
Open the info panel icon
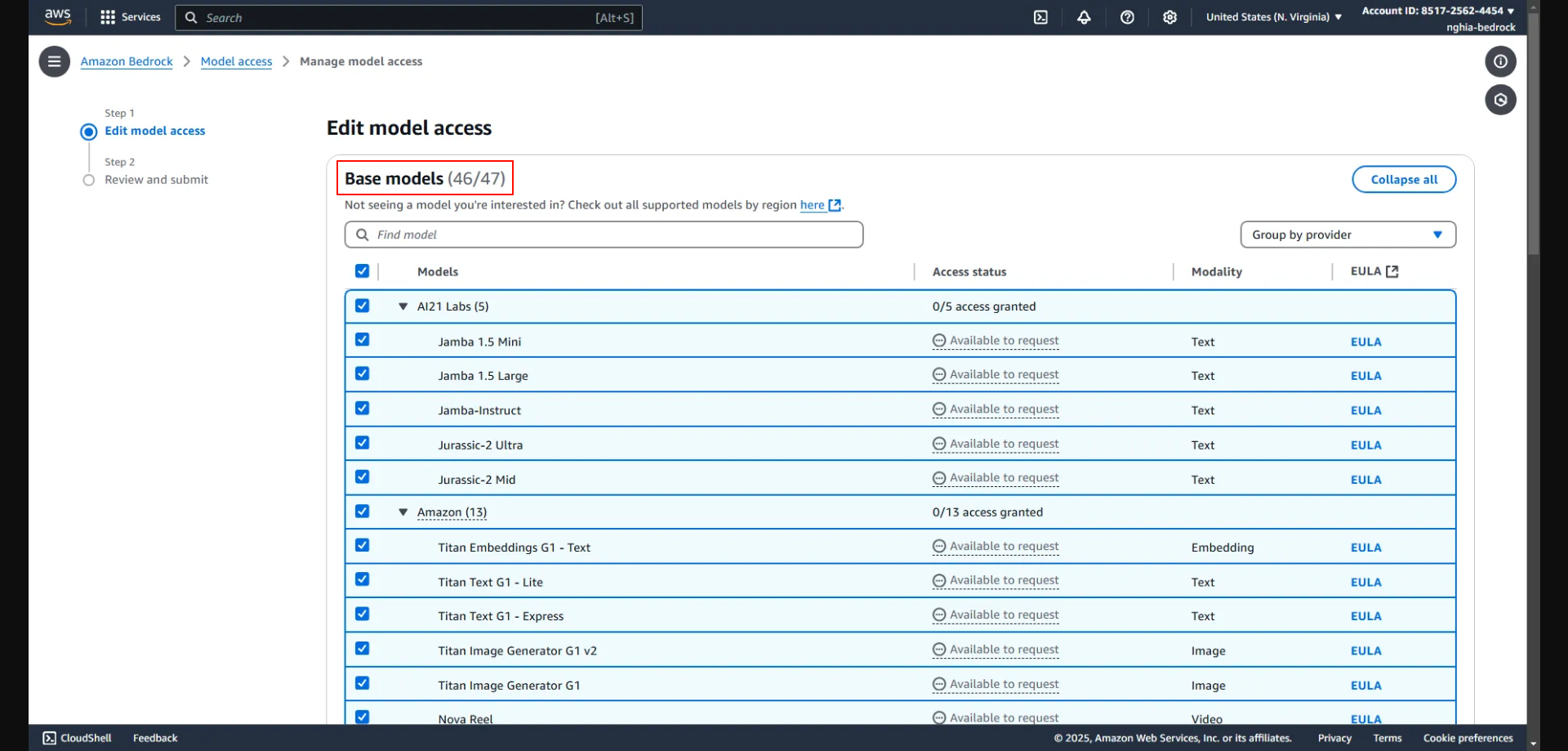point(1500,61)
